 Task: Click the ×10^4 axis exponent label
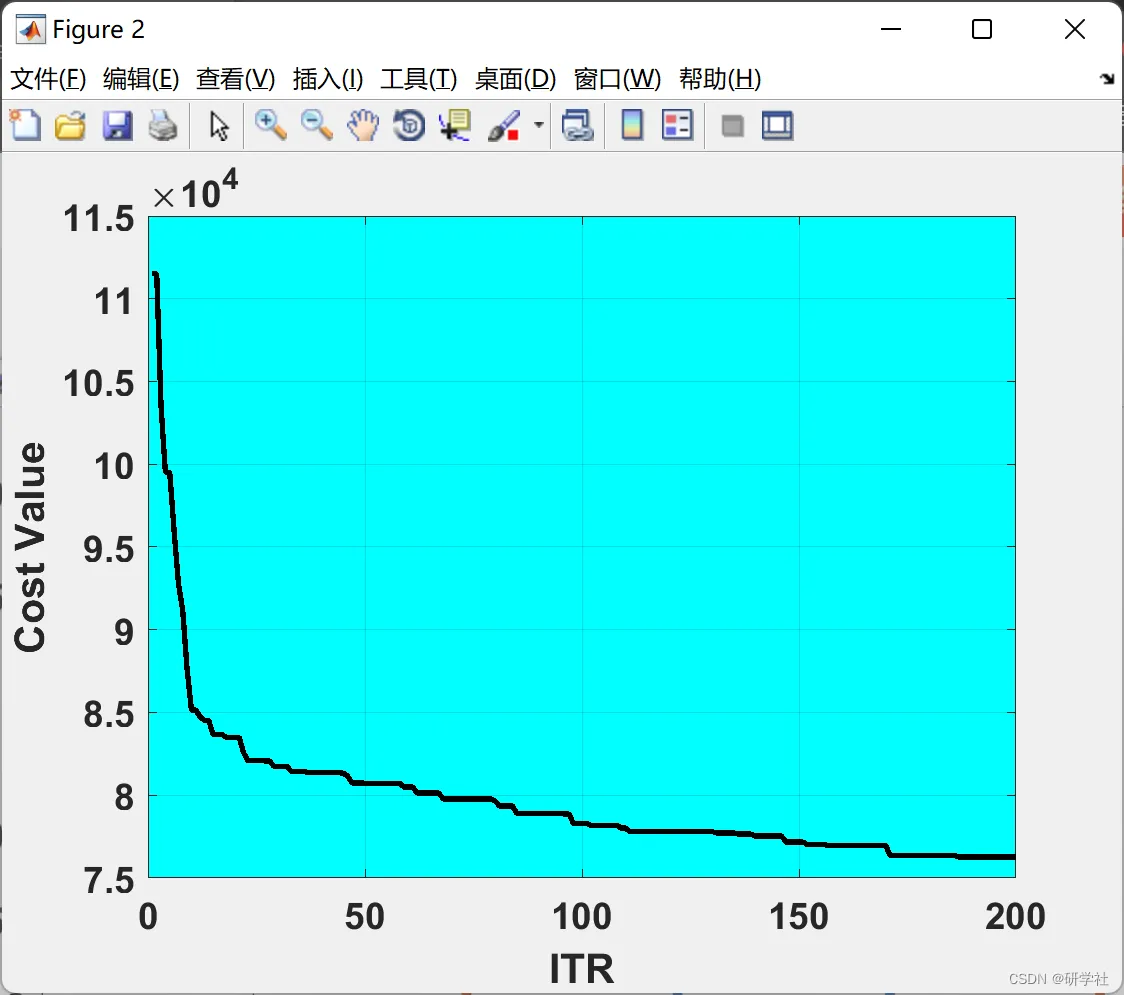click(195, 190)
